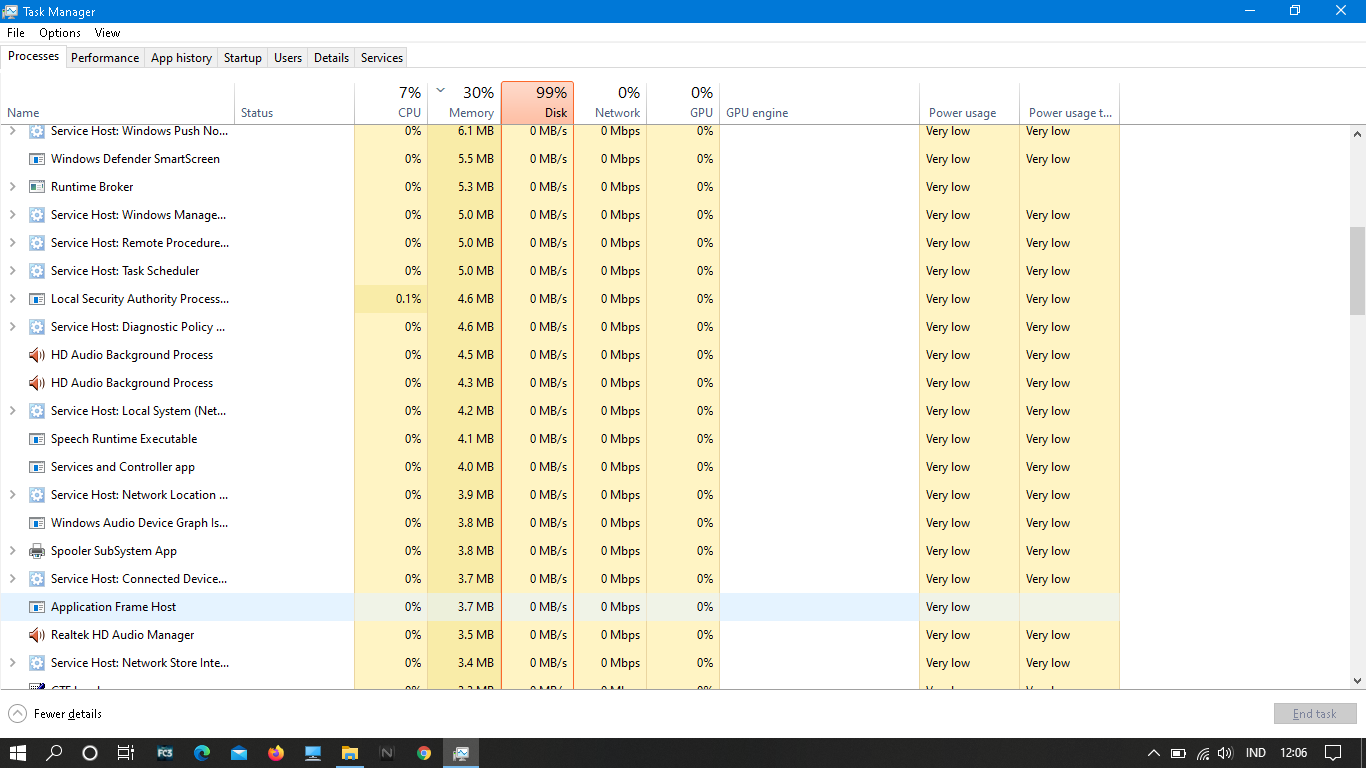Click the Windows Defender SmartScreen process icon
This screenshot has height=768, width=1366.
pyautogui.click(x=37, y=159)
